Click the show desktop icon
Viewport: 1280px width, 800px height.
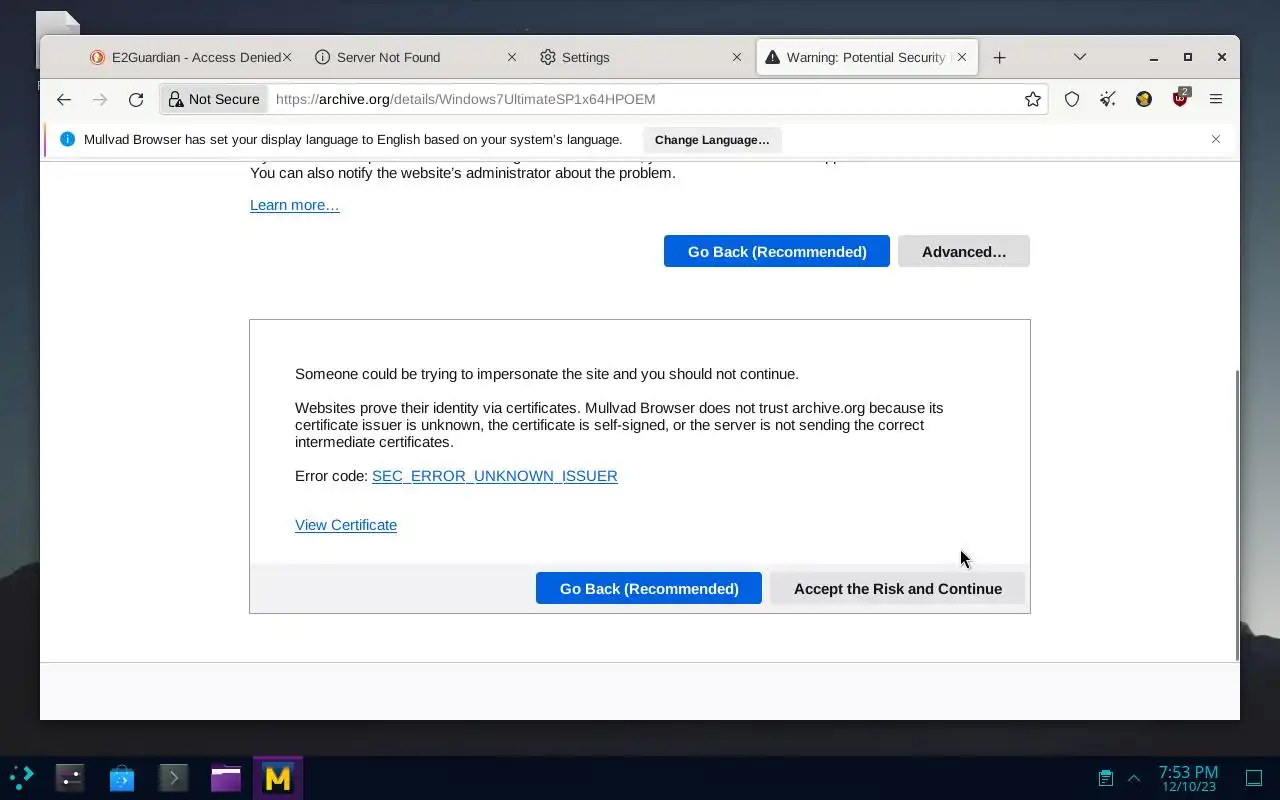tap(1254, 777)
